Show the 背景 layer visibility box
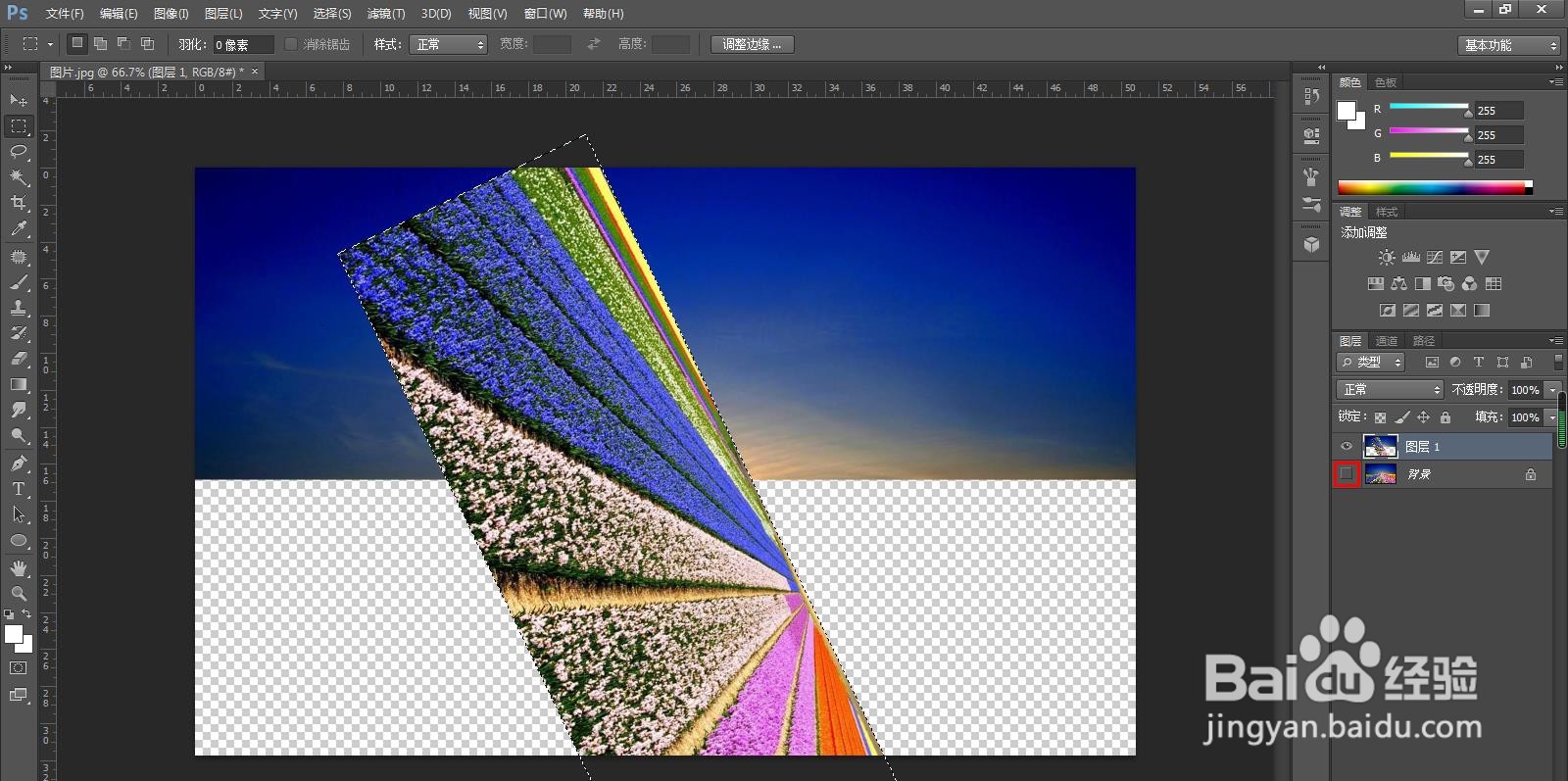The height and width of the screenshot is (781, 1568). point(1347,474)
